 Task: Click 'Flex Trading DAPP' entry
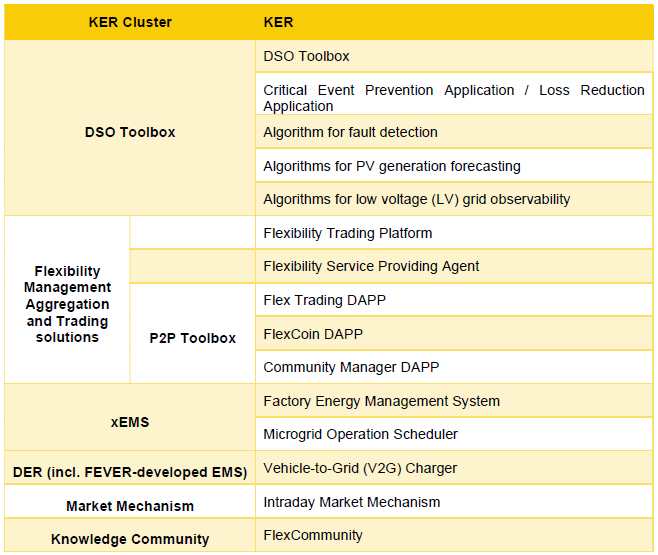pyautogui.click(x=454, y=300)
